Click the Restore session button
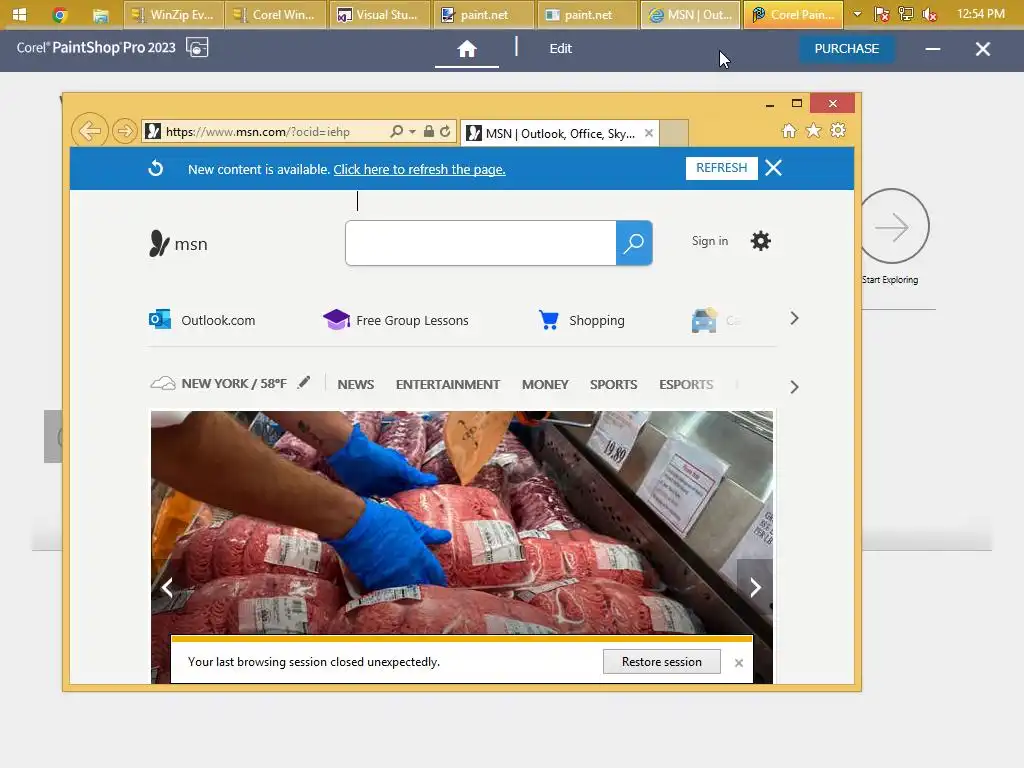The image size is (1024, 768). click(662, 662)
